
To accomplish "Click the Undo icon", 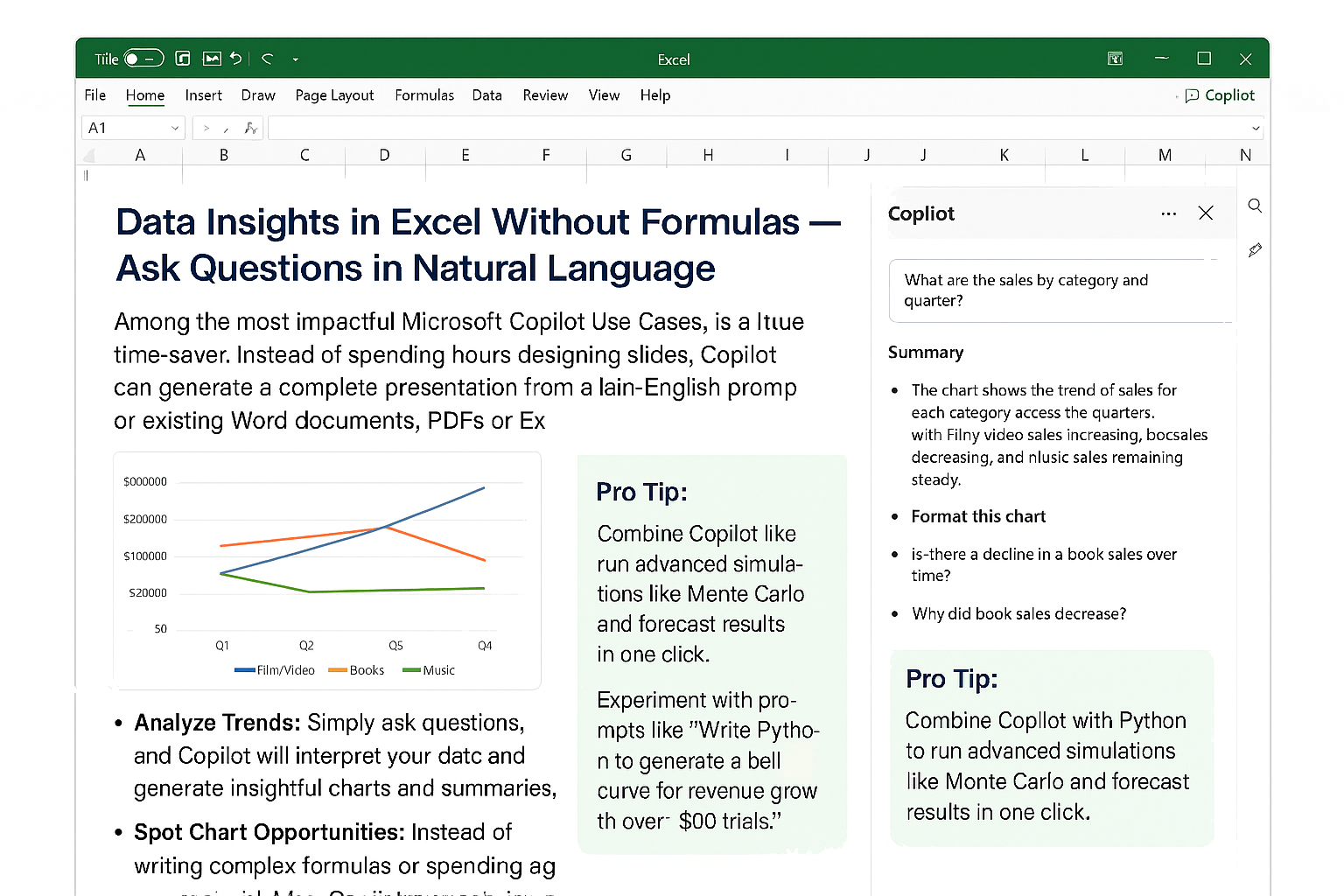I will [x=235, y=59].
